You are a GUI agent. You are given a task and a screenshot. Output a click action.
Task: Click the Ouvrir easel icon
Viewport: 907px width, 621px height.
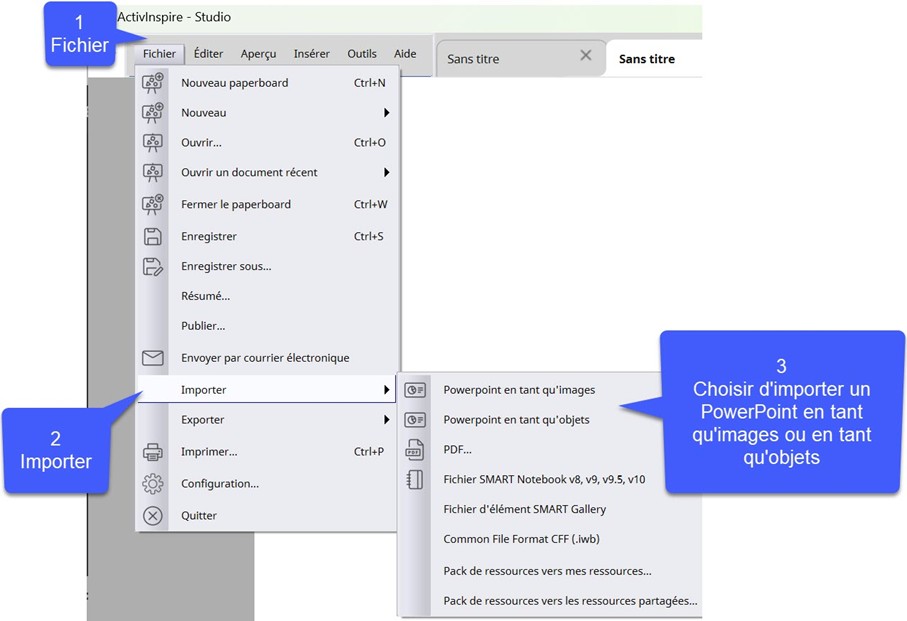tap(153, 143)
